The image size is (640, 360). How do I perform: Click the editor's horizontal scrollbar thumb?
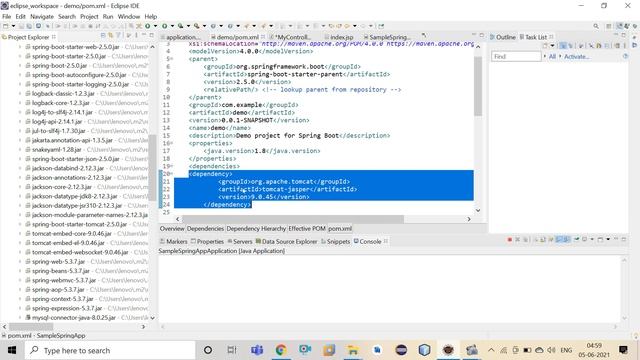293,219
